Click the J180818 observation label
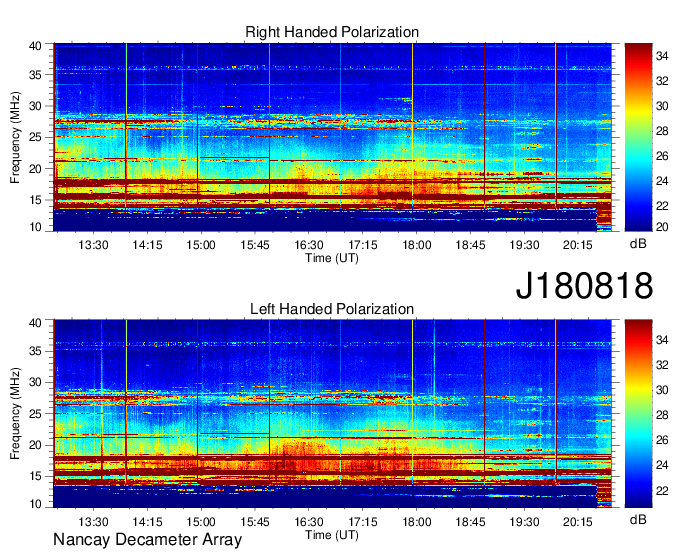Screen dimensions: 680x552 [584, 286]
